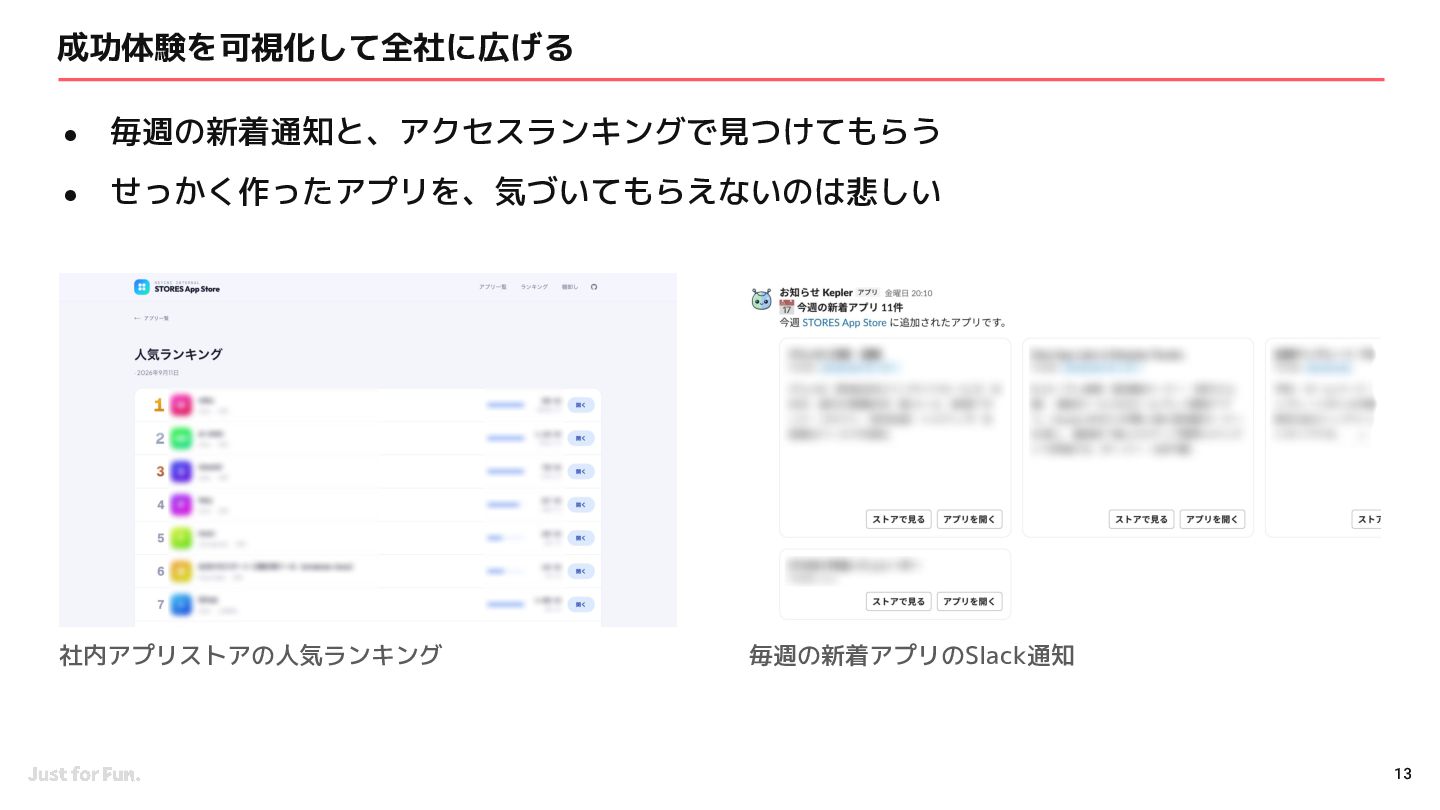Image resolution: width=1440 pixels, height=810 pixels.
Task: Select the yellow app icon ranked sixth
Action: pos(181,571)
